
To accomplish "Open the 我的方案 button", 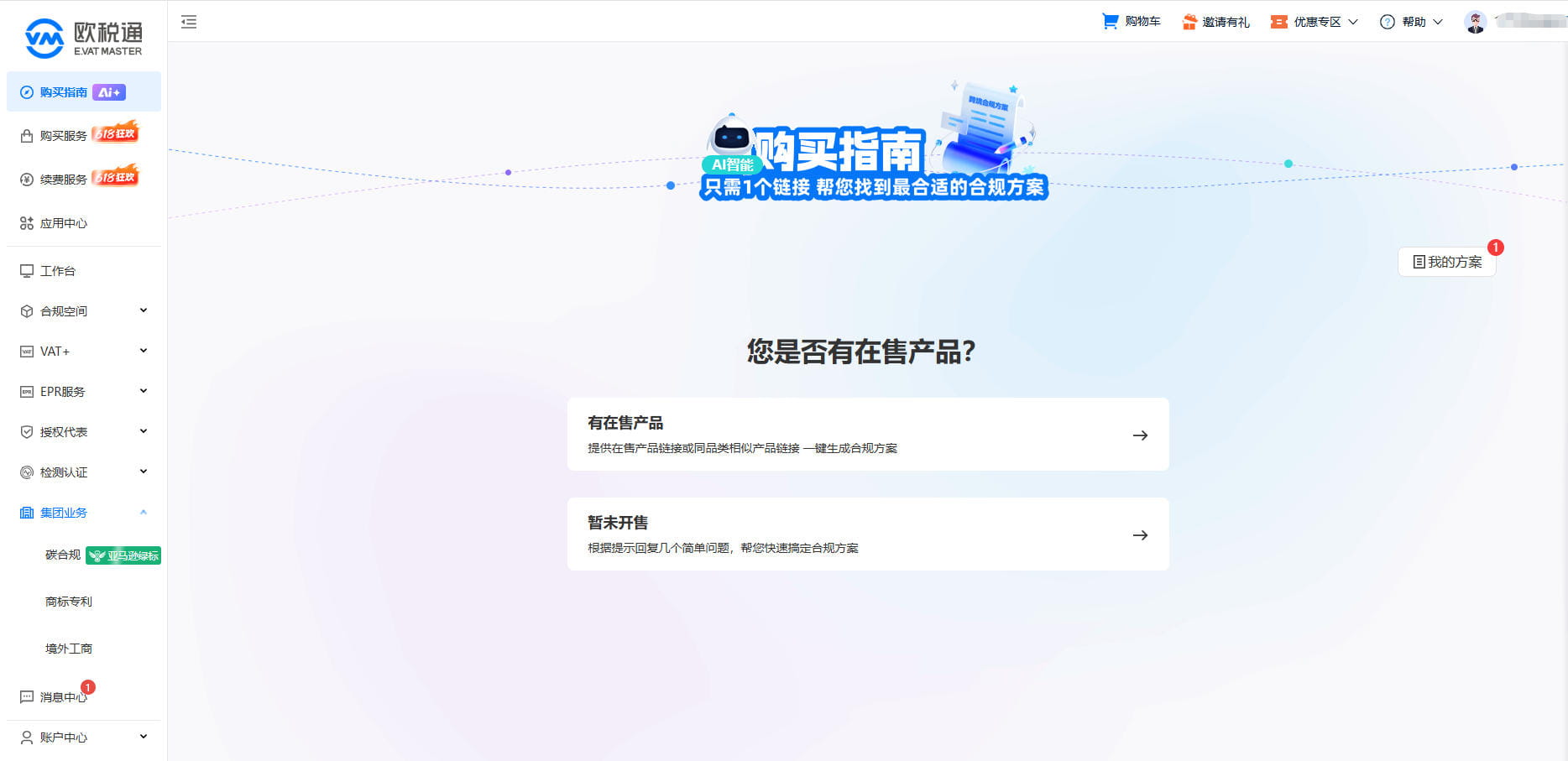I will 1447,262.
